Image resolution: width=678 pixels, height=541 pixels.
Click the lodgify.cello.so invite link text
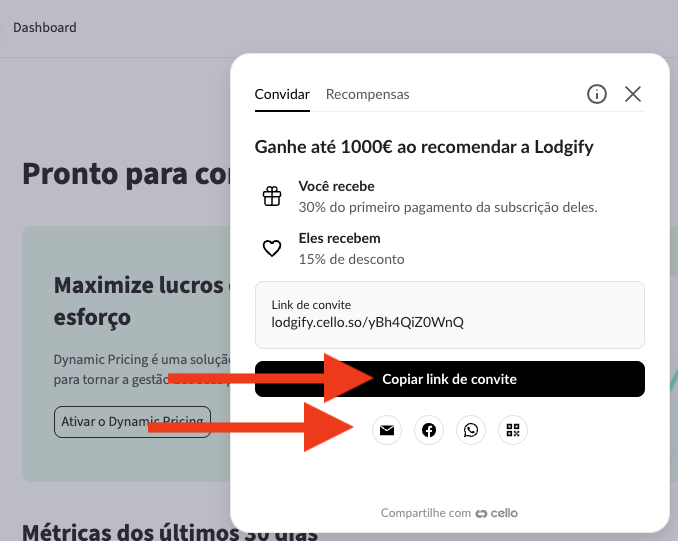(367, 323)
